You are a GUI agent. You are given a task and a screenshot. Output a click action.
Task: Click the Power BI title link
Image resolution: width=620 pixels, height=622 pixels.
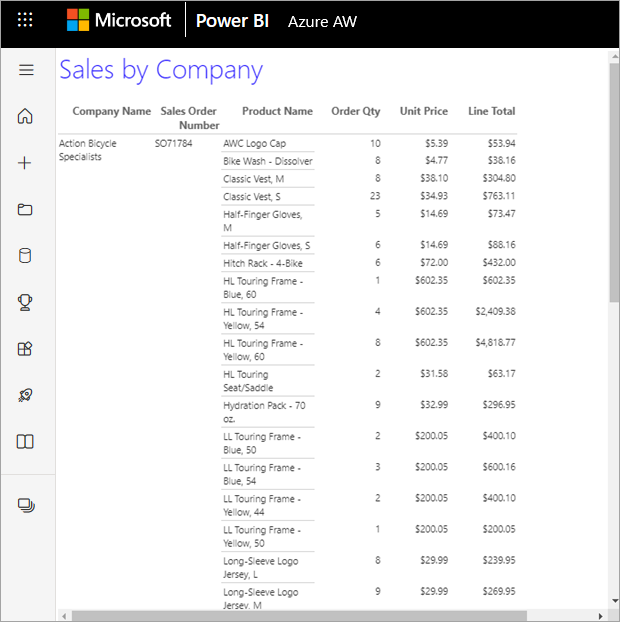(x=232, y=21)
